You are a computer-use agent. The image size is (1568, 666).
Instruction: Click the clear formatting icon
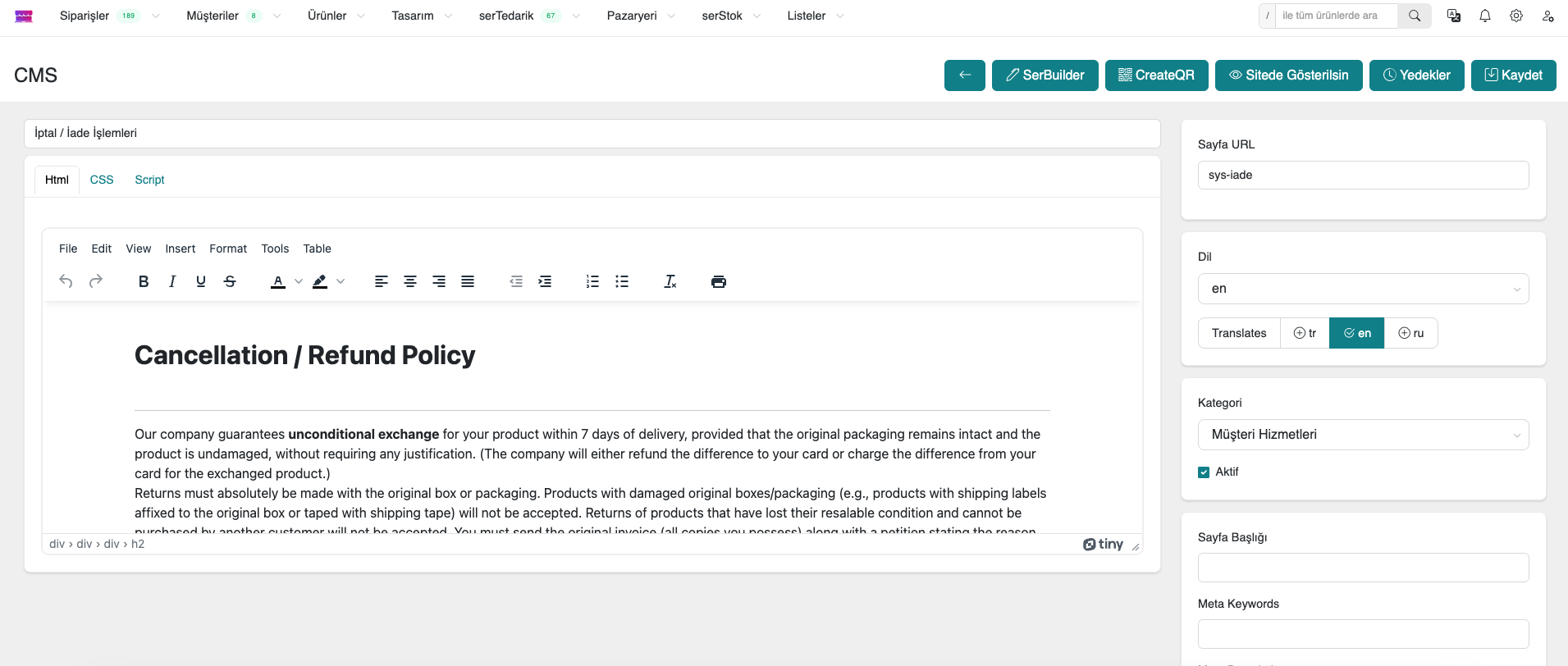[x=670, y=281]
